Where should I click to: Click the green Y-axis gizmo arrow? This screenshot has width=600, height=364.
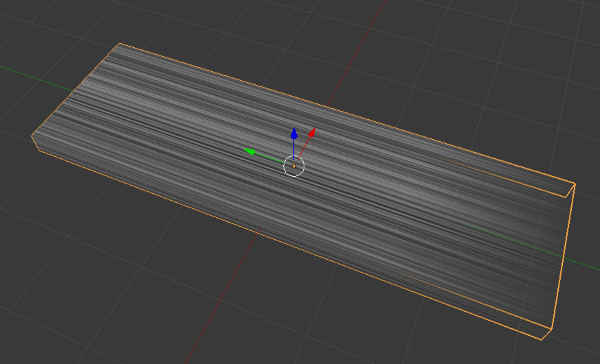(249, 152)
